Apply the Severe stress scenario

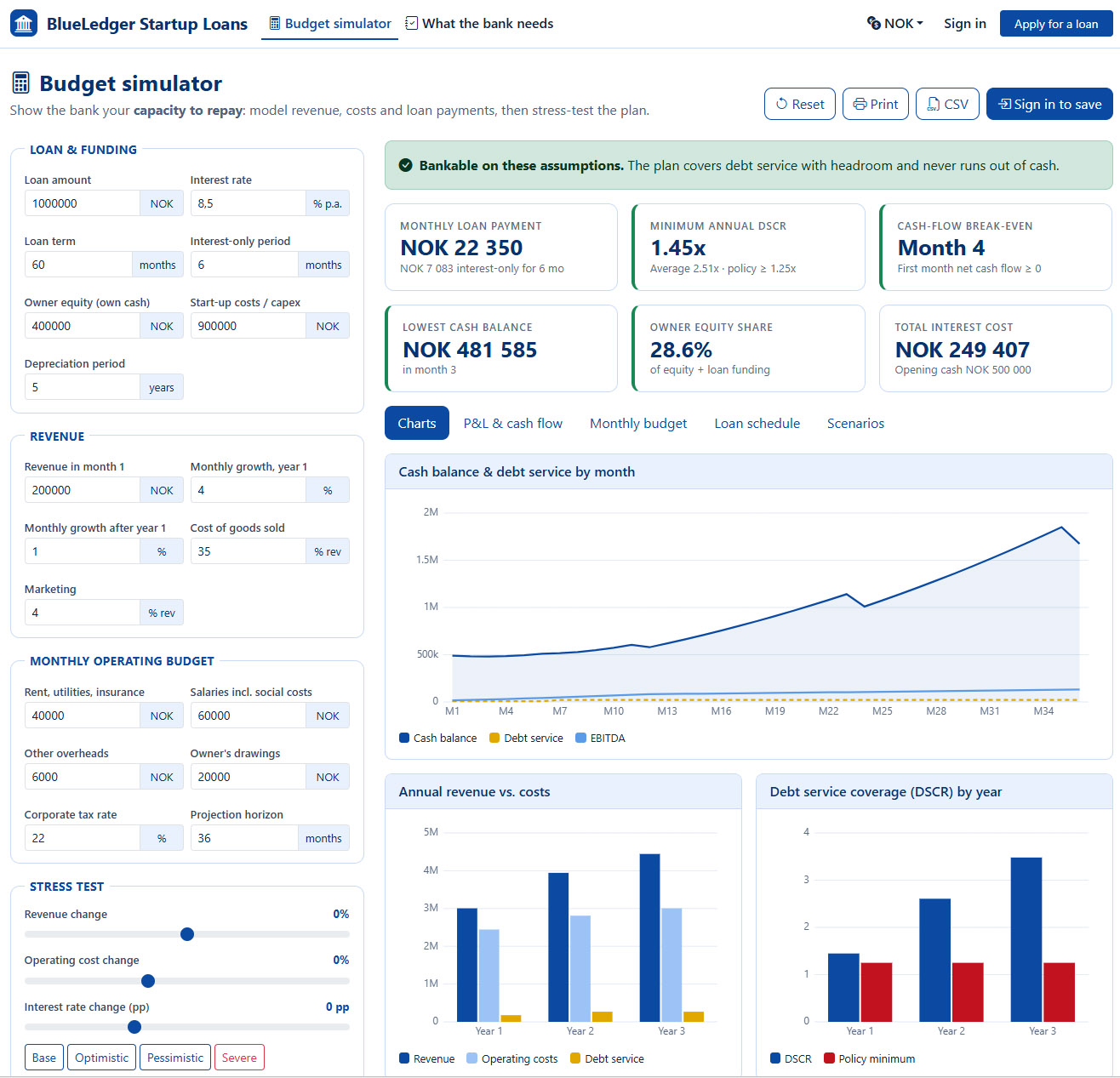(239, 1058)
